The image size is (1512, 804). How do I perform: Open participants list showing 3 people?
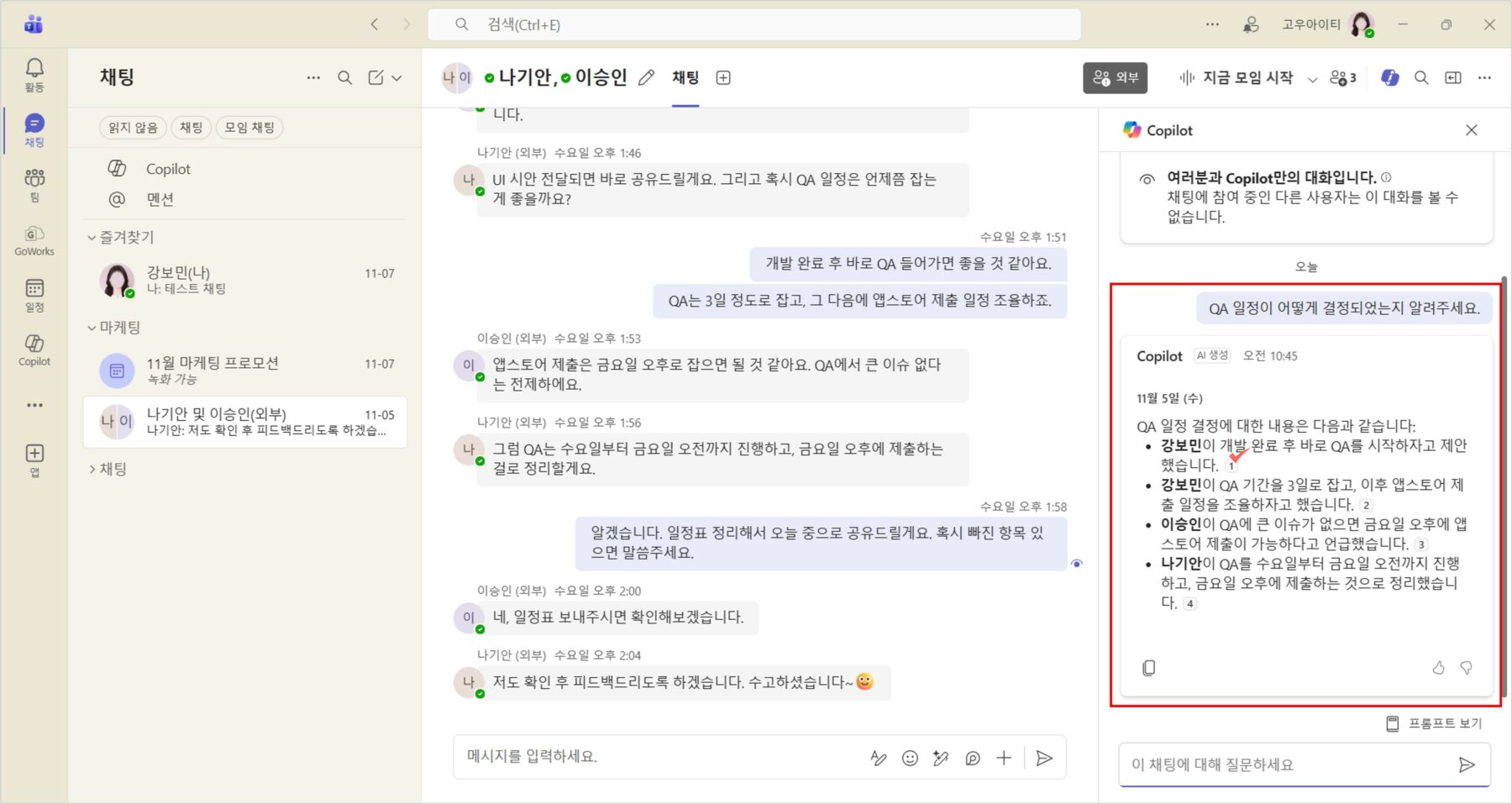[1342, 78]
